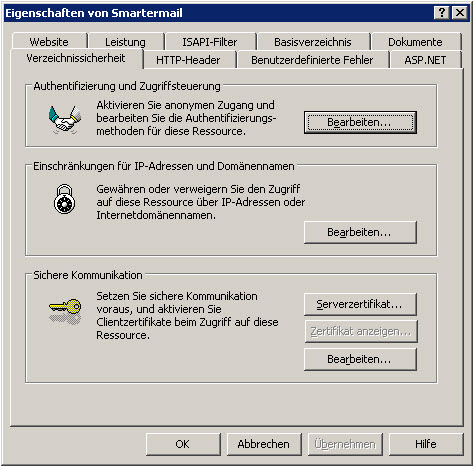Click the Zertifikat anzeigen button
The image size is (474, 467).
(x=361, y=331)
